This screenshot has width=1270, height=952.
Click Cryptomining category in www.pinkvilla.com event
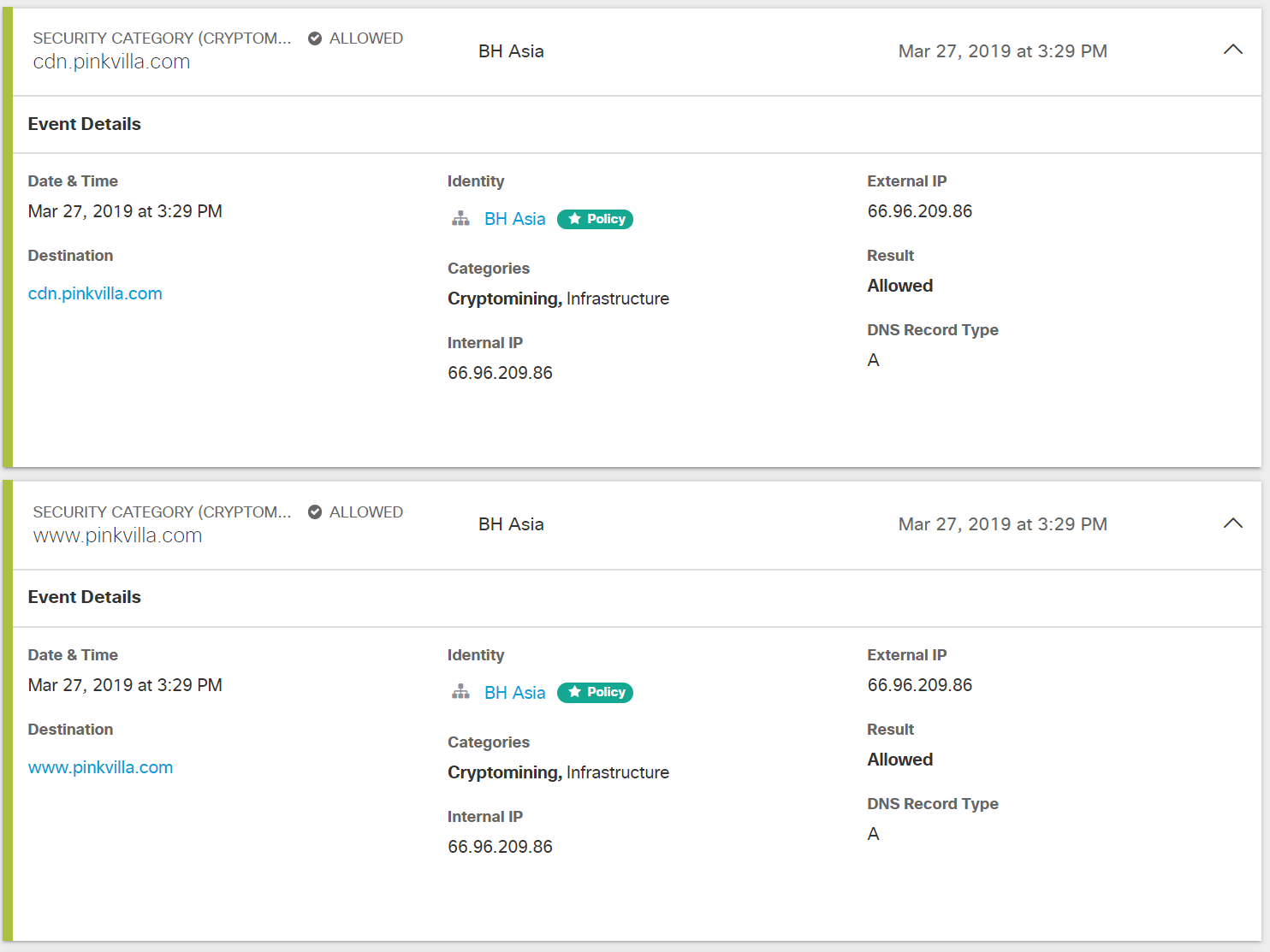504,772
